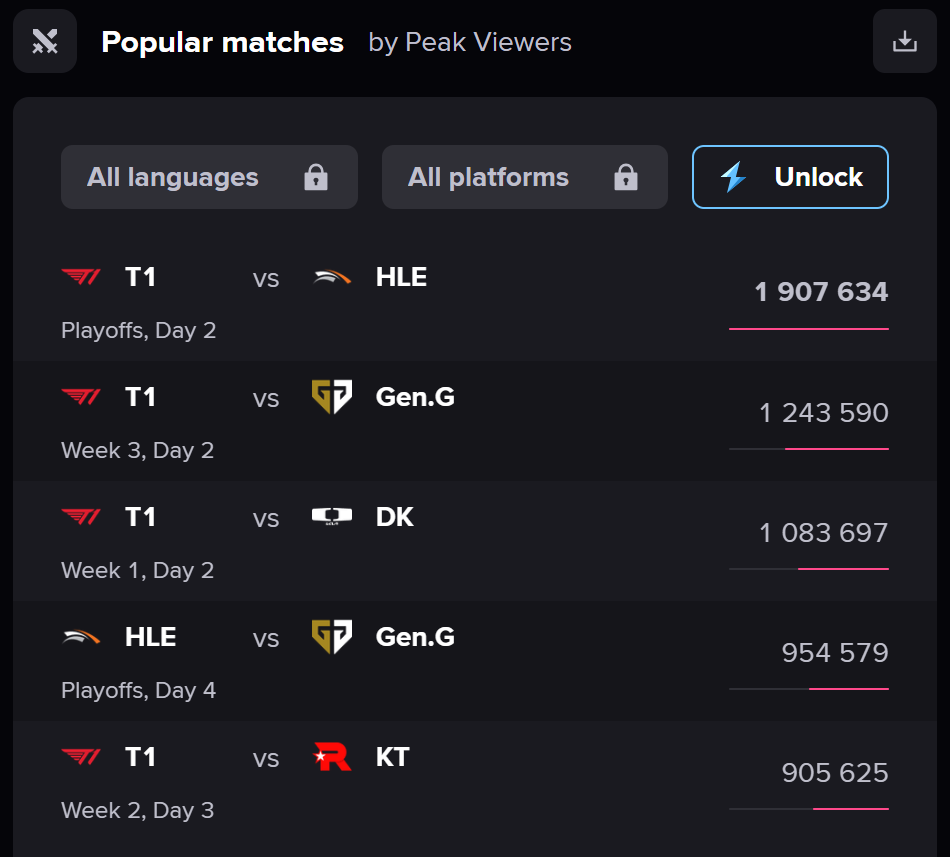Click the lock icon on All platforms

tap(626, 178)
